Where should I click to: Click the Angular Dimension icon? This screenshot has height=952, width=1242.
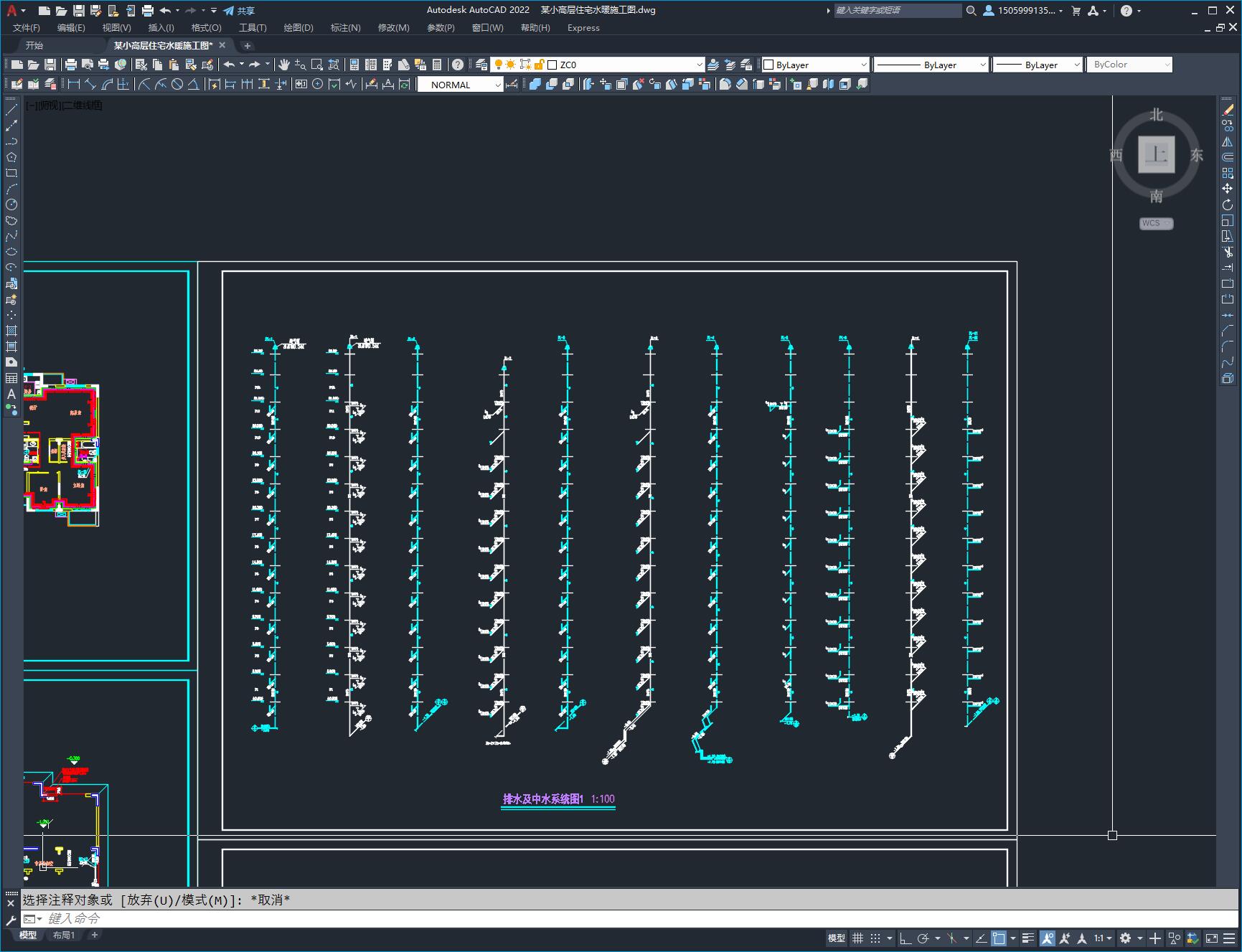194,84
